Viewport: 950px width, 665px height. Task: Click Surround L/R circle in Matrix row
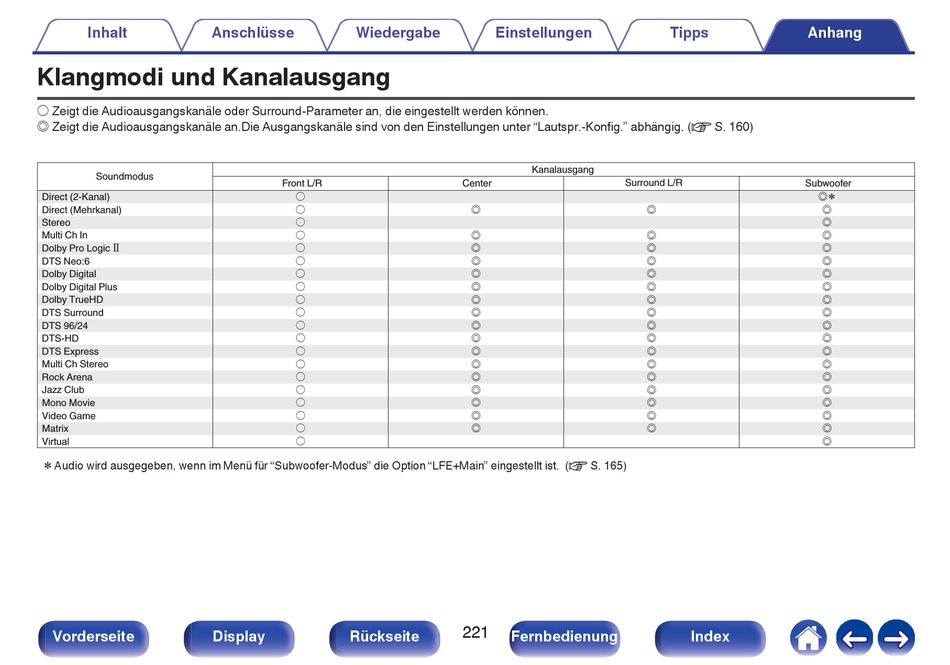pyautogui.click(x=651, y=428)
